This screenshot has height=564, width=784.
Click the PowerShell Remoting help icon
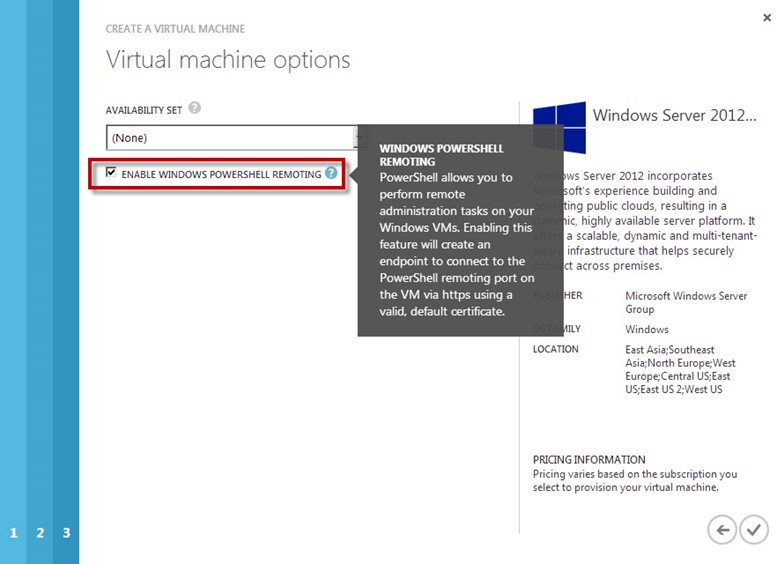coord(331,173)
